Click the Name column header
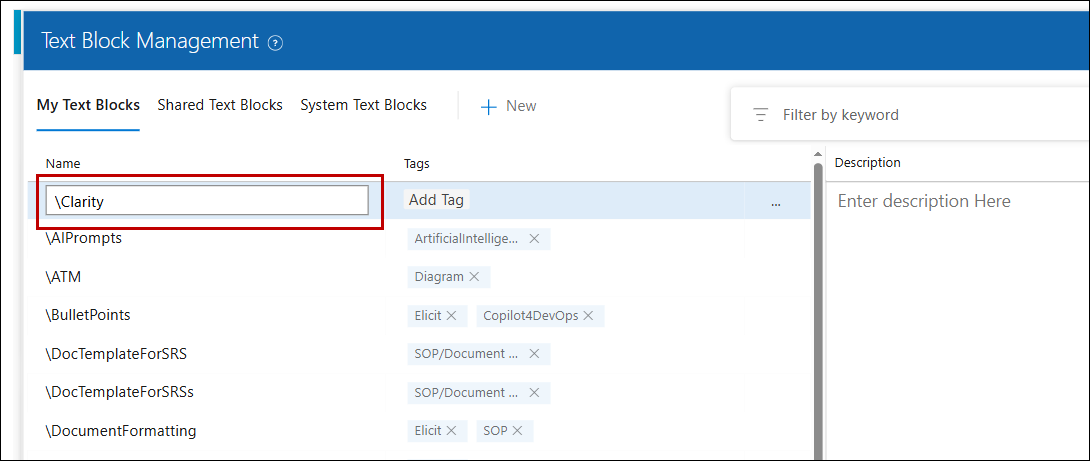This screenshot has width=1090, height=461. [63, 164]
